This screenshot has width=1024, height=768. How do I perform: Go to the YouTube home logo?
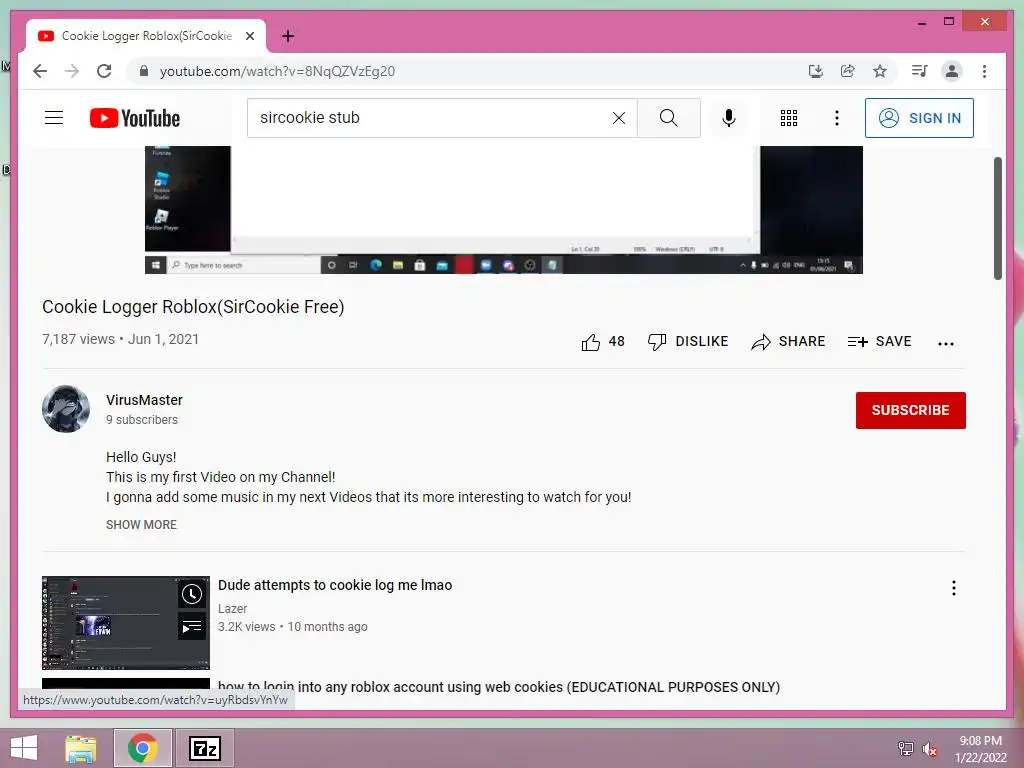(135, 118)
